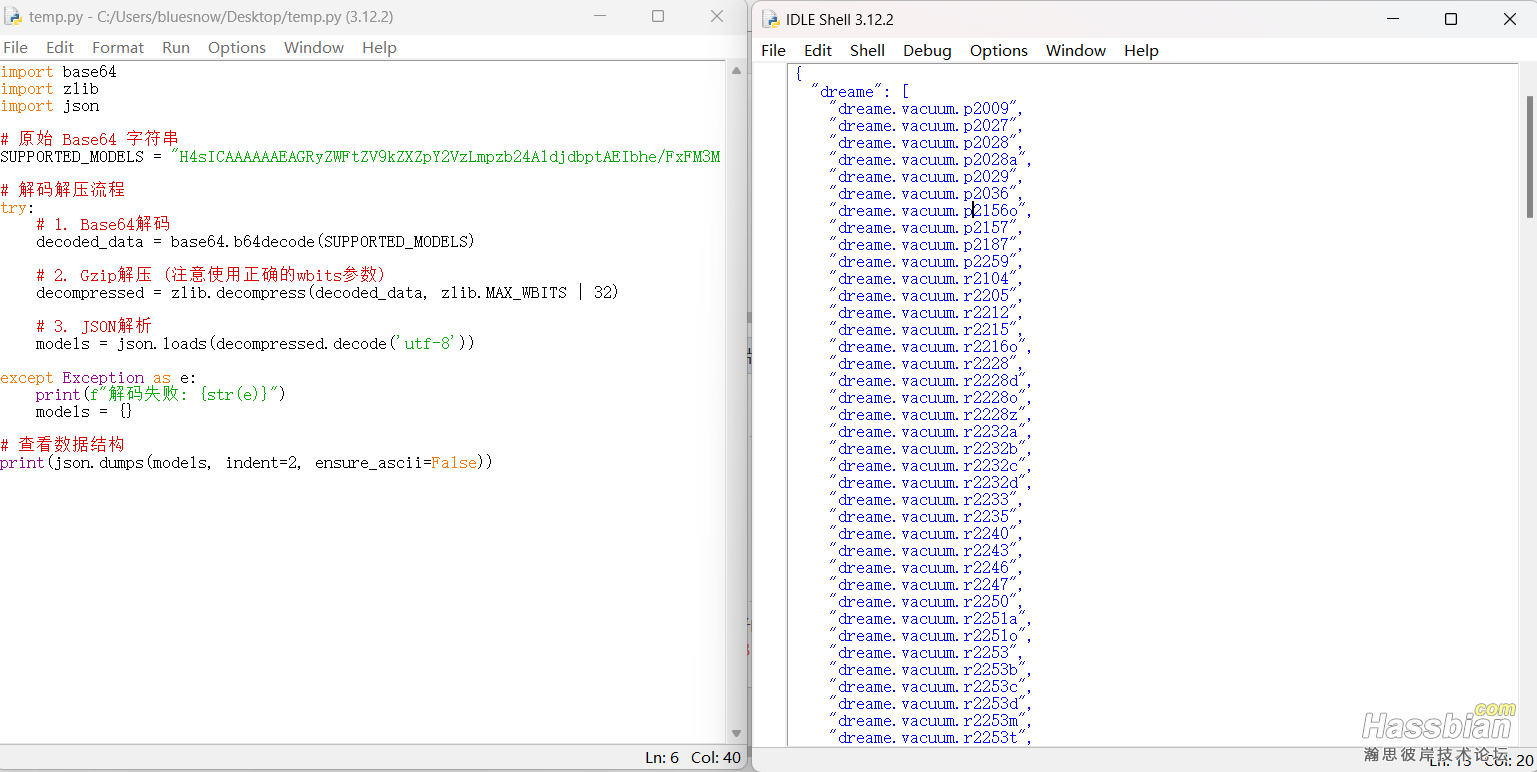
Task: Open the Options menu in temp.py editor
Action: [x=237, y=48]
